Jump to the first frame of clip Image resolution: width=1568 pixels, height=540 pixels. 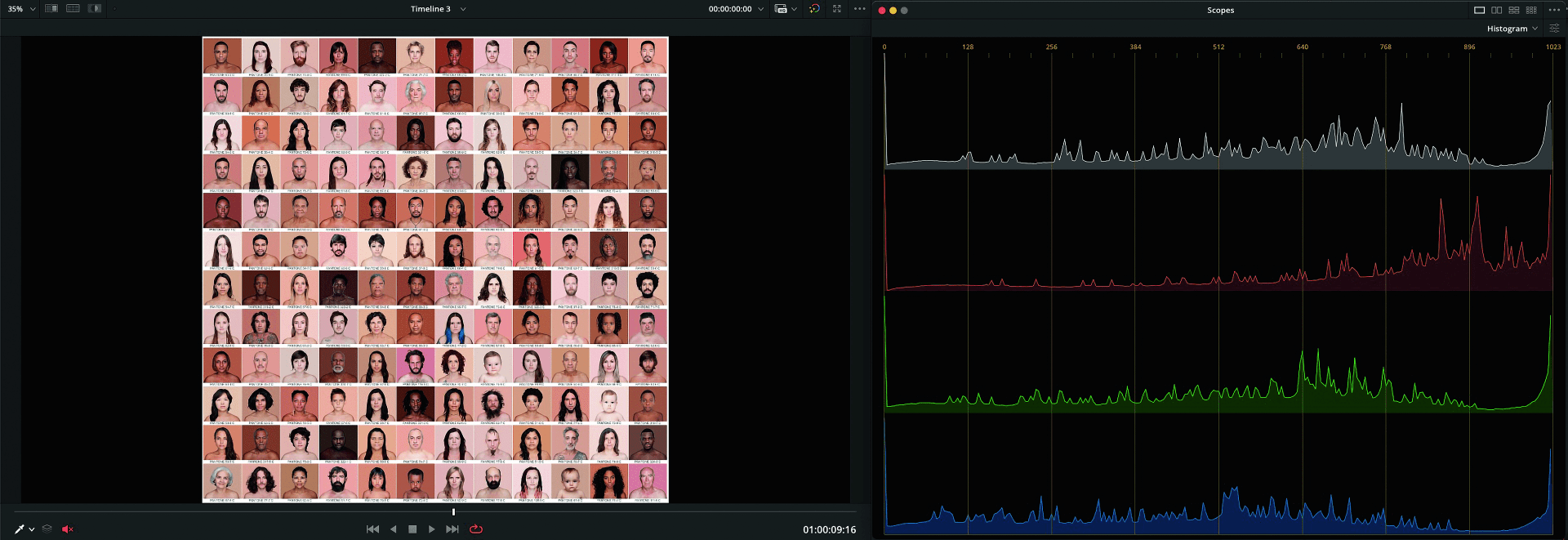pyautogui.click(x=372, y=529)
